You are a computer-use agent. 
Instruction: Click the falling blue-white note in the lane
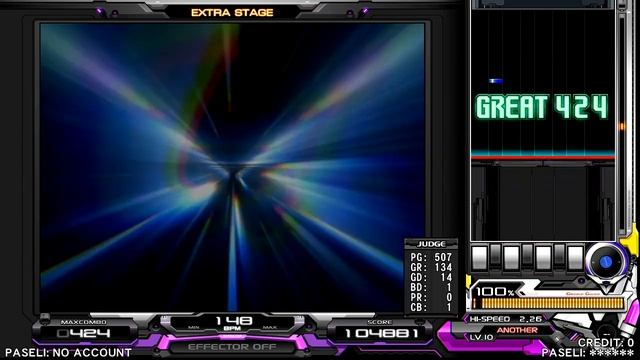click(x=496, y=81)
